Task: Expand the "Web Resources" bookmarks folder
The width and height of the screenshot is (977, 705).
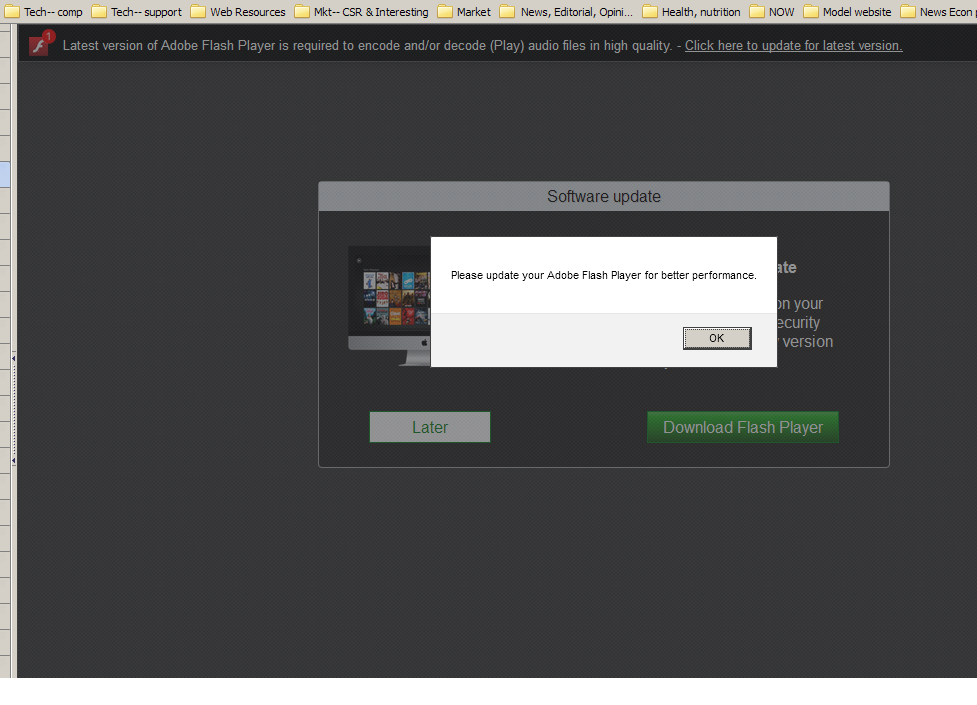Action: click(x=238, y=12)
